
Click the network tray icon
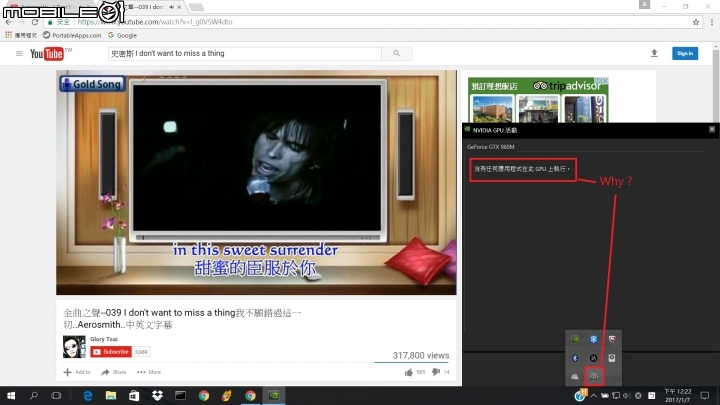coord(616,395)
